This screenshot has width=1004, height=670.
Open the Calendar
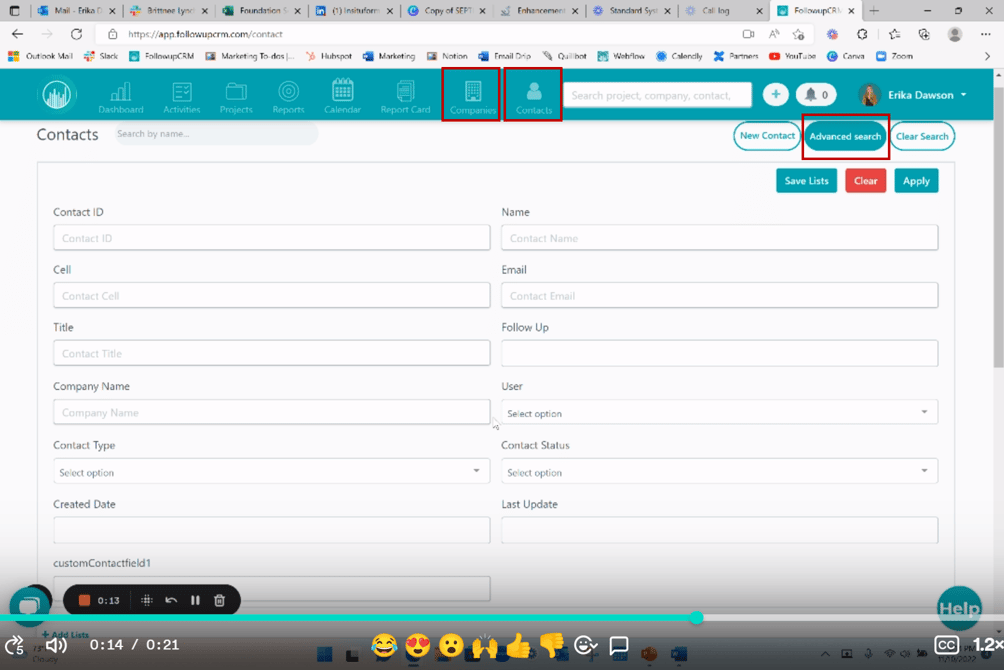click(x=341, y=94)
